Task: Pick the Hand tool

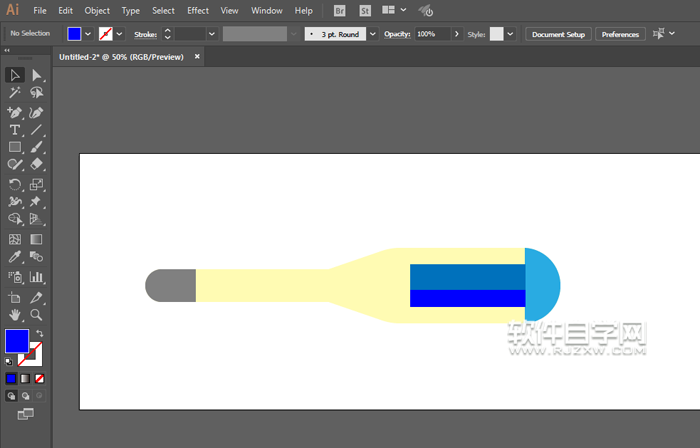Action: [15, 315]
